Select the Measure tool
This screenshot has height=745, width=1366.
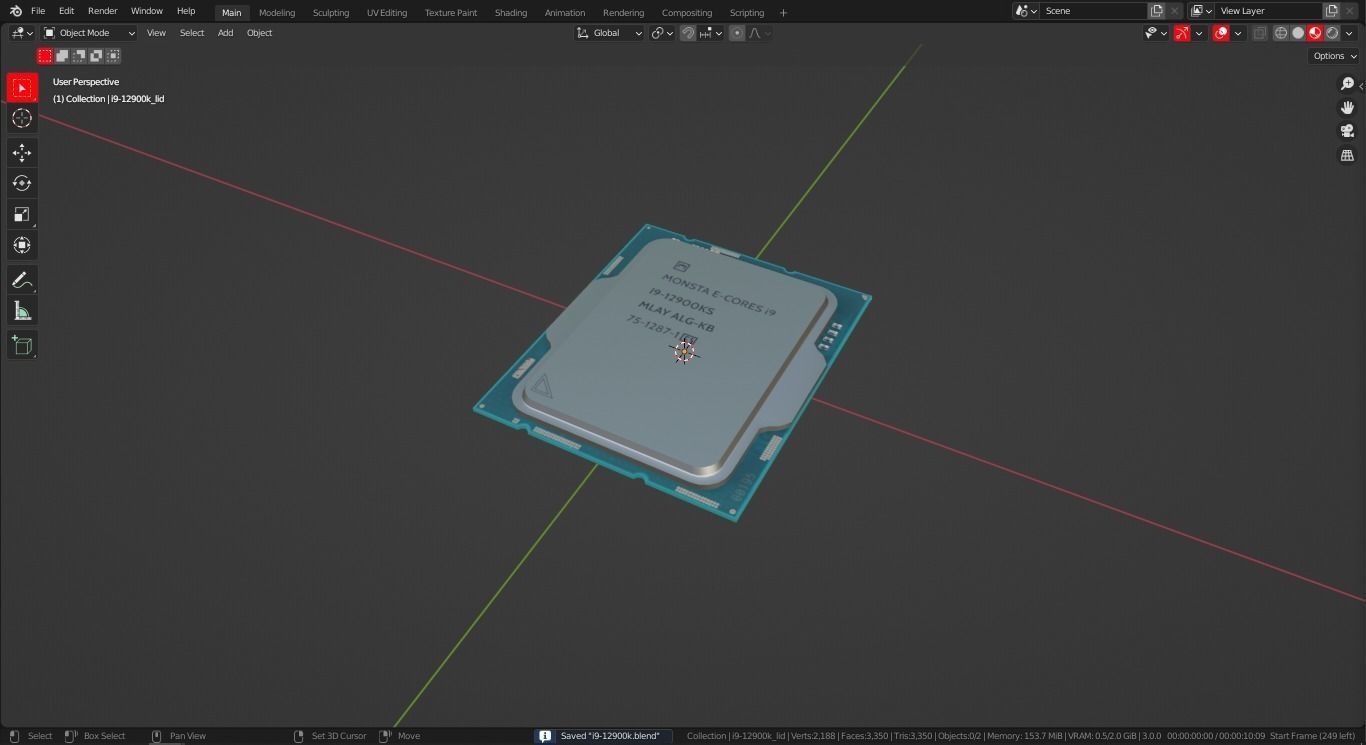tap(22, 311)
